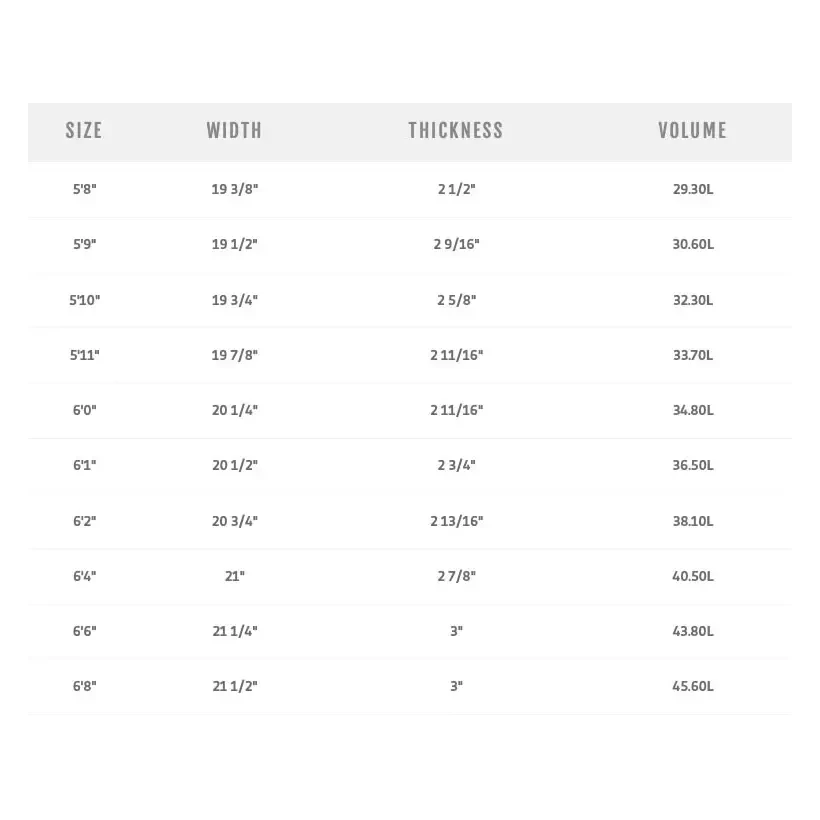
Task: Click the 45.60L volume value
Action: coord(693,686)
